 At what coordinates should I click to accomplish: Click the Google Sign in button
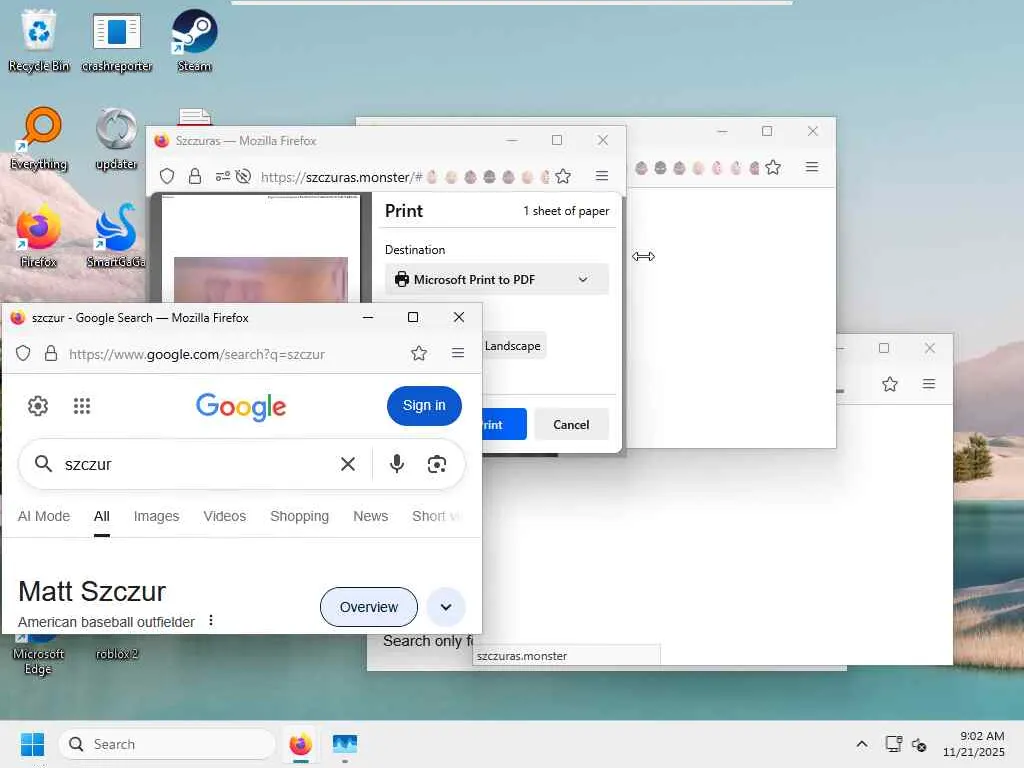[x=424, y=406]
